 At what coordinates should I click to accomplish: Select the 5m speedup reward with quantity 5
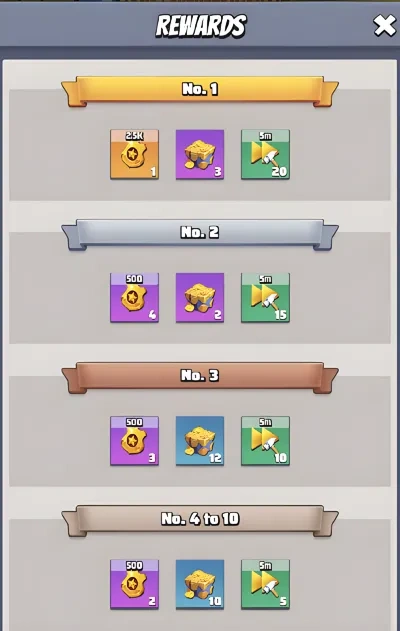click(265, 584)
